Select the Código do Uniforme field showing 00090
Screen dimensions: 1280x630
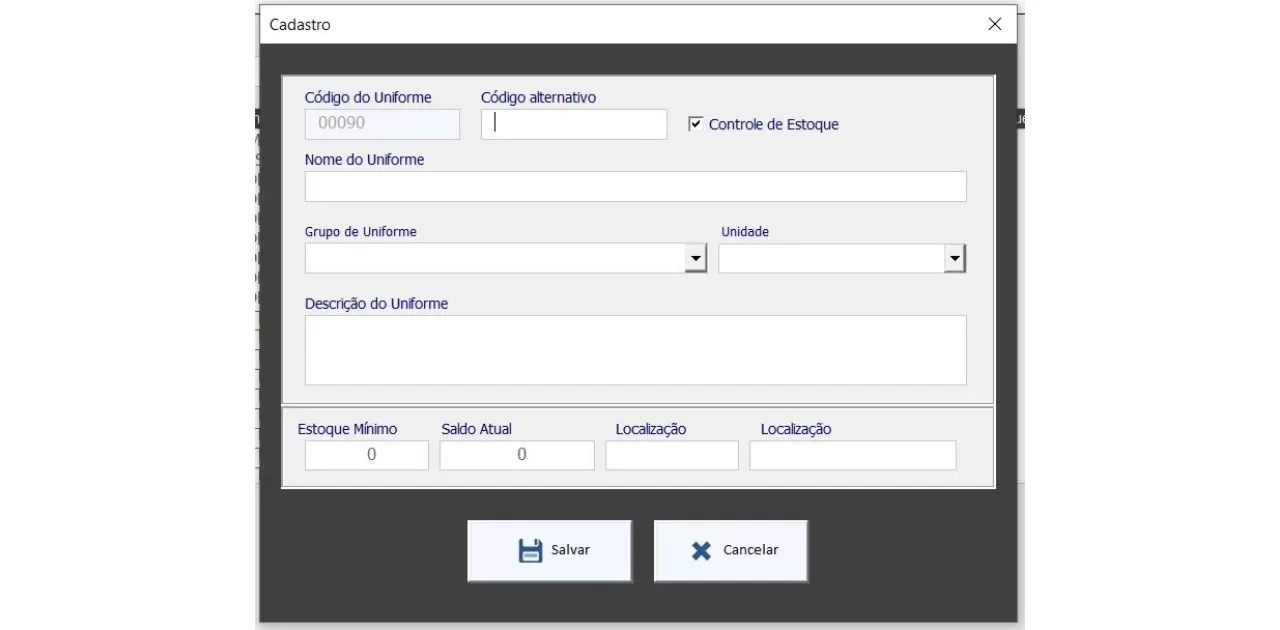pyautogui.click(x=382, y=124)
